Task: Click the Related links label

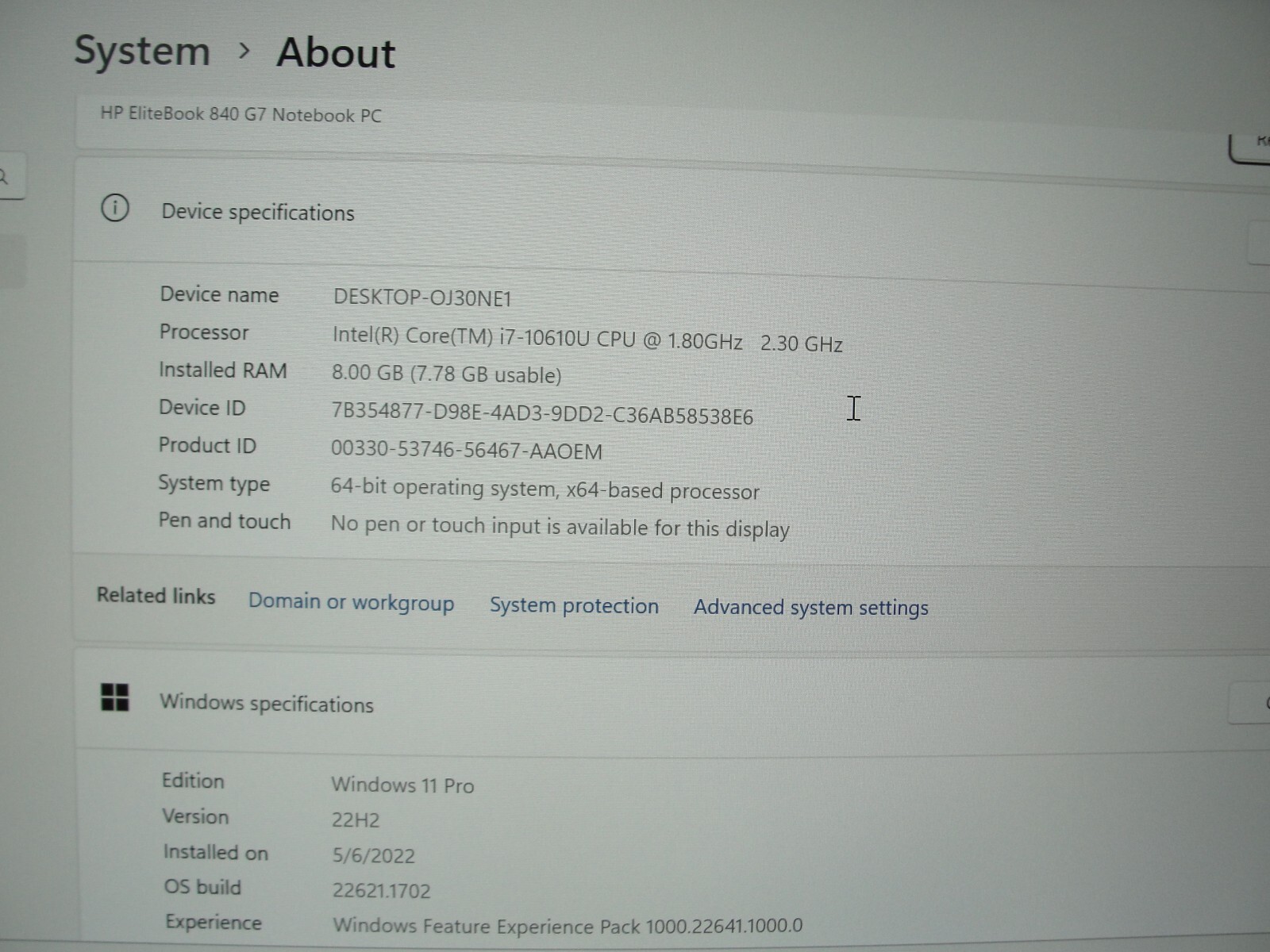Action: (x=156, y=596)
